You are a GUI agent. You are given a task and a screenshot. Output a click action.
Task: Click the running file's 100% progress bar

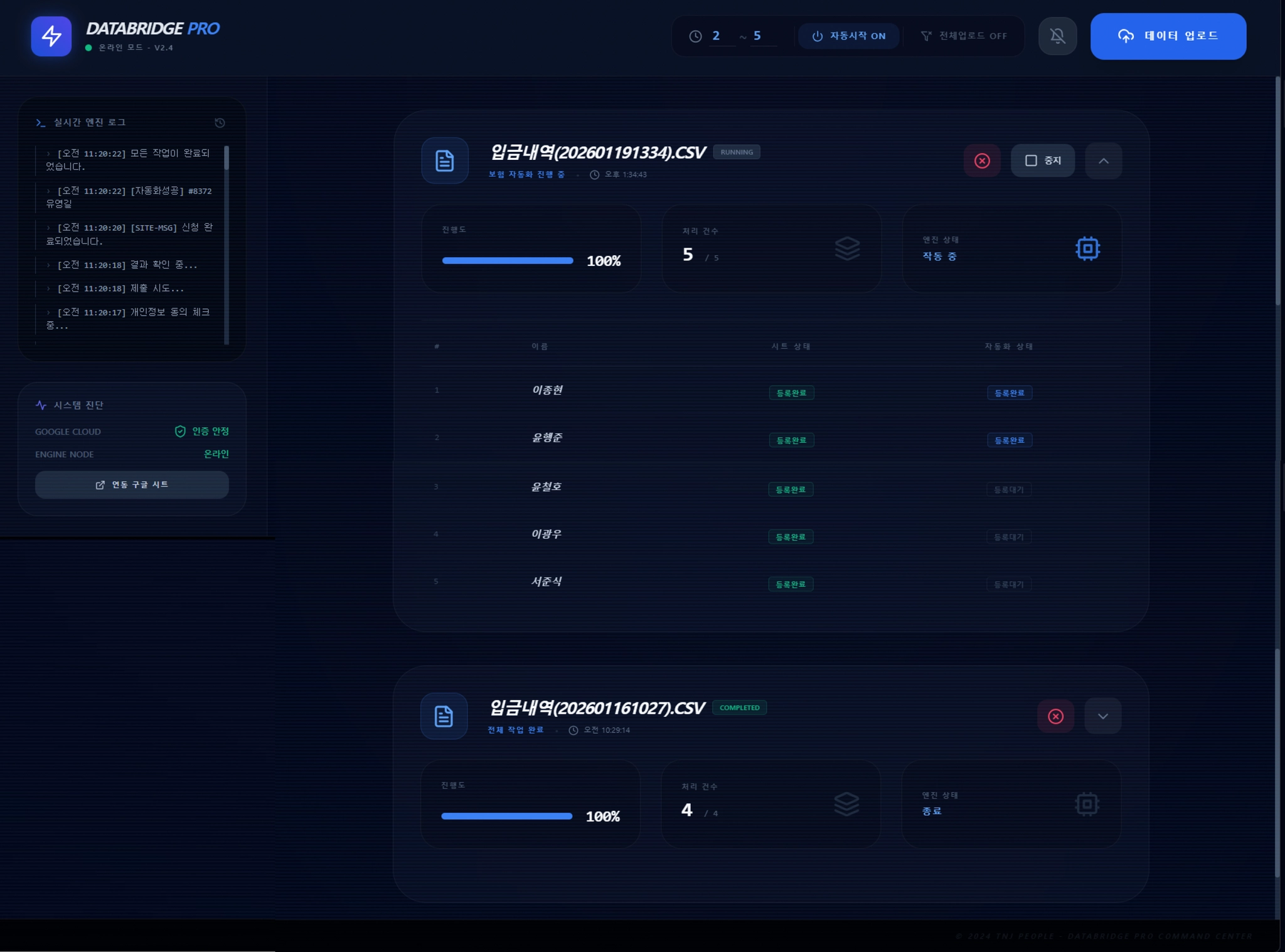[507, 261]
